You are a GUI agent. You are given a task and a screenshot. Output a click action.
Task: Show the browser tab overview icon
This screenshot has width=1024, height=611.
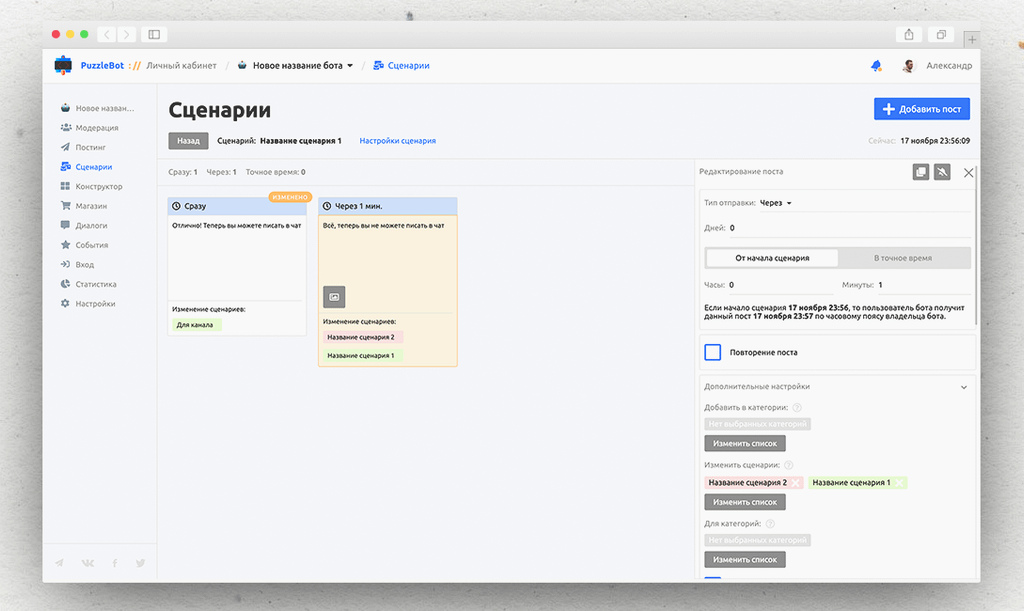941,35
